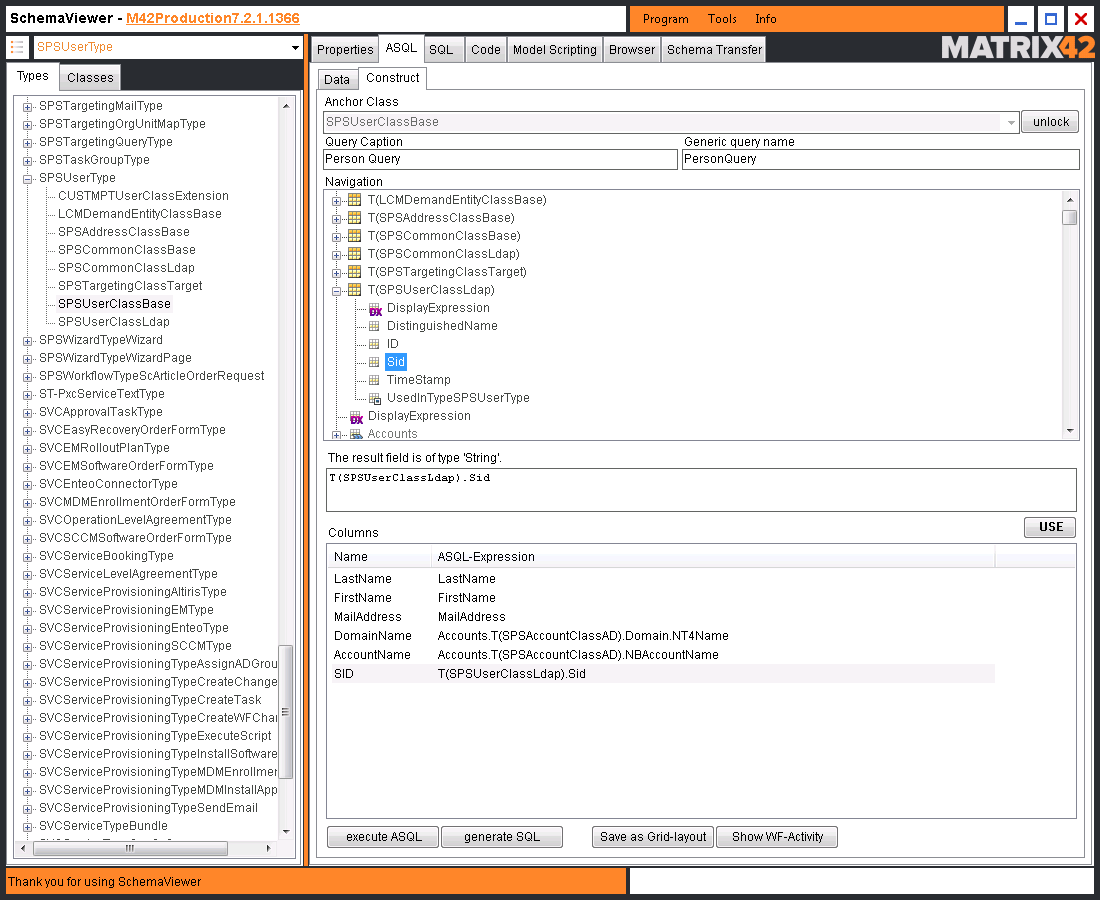Image resolution: width=1100 pixels, height=900 pixels.
Task: Click the DisplayExpression DX icon under T(SPSUserClassLdap)
Action: pyautogui.click(x=375, y=309)
